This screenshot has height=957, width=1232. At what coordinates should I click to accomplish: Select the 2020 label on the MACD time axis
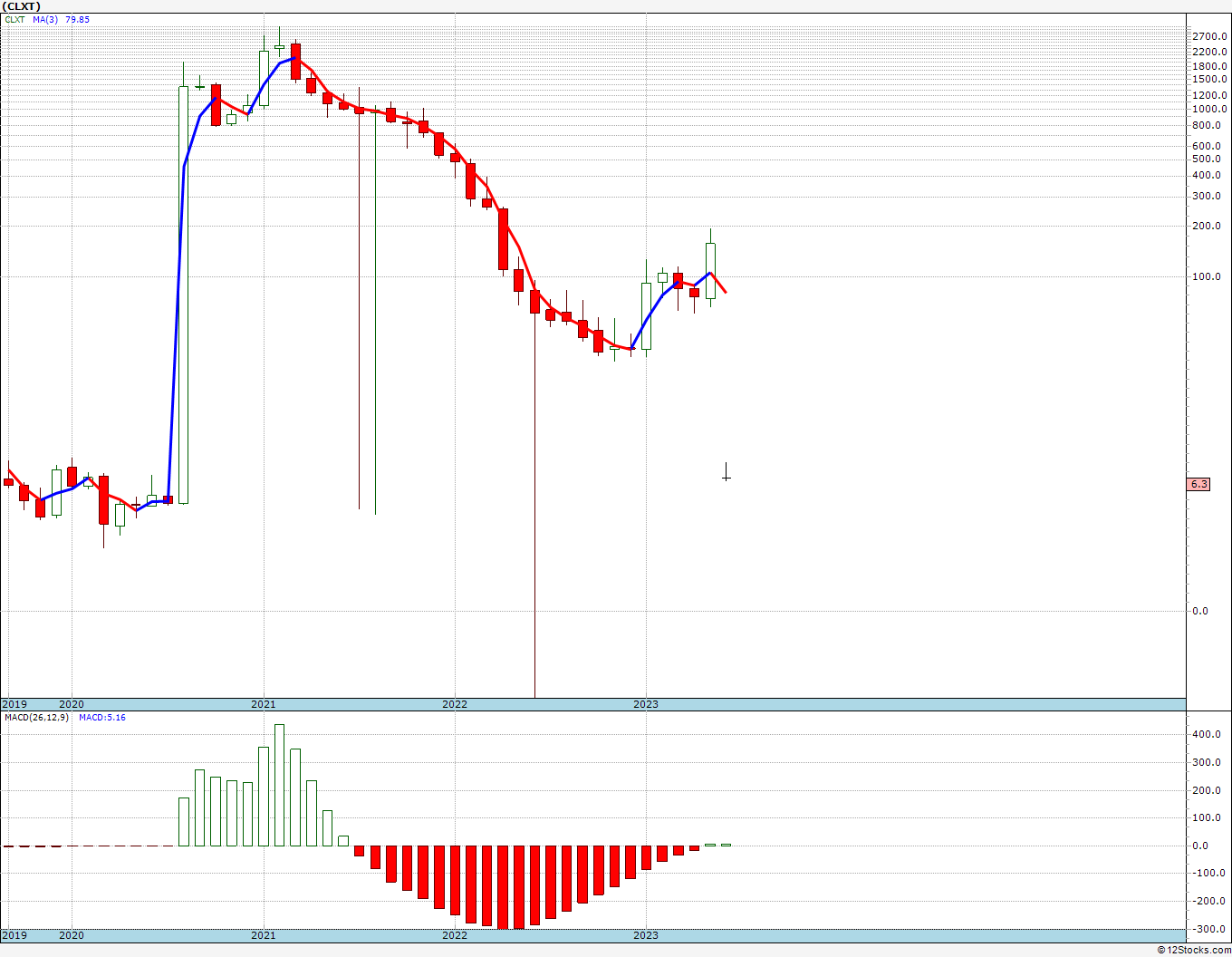pos(72,935)
